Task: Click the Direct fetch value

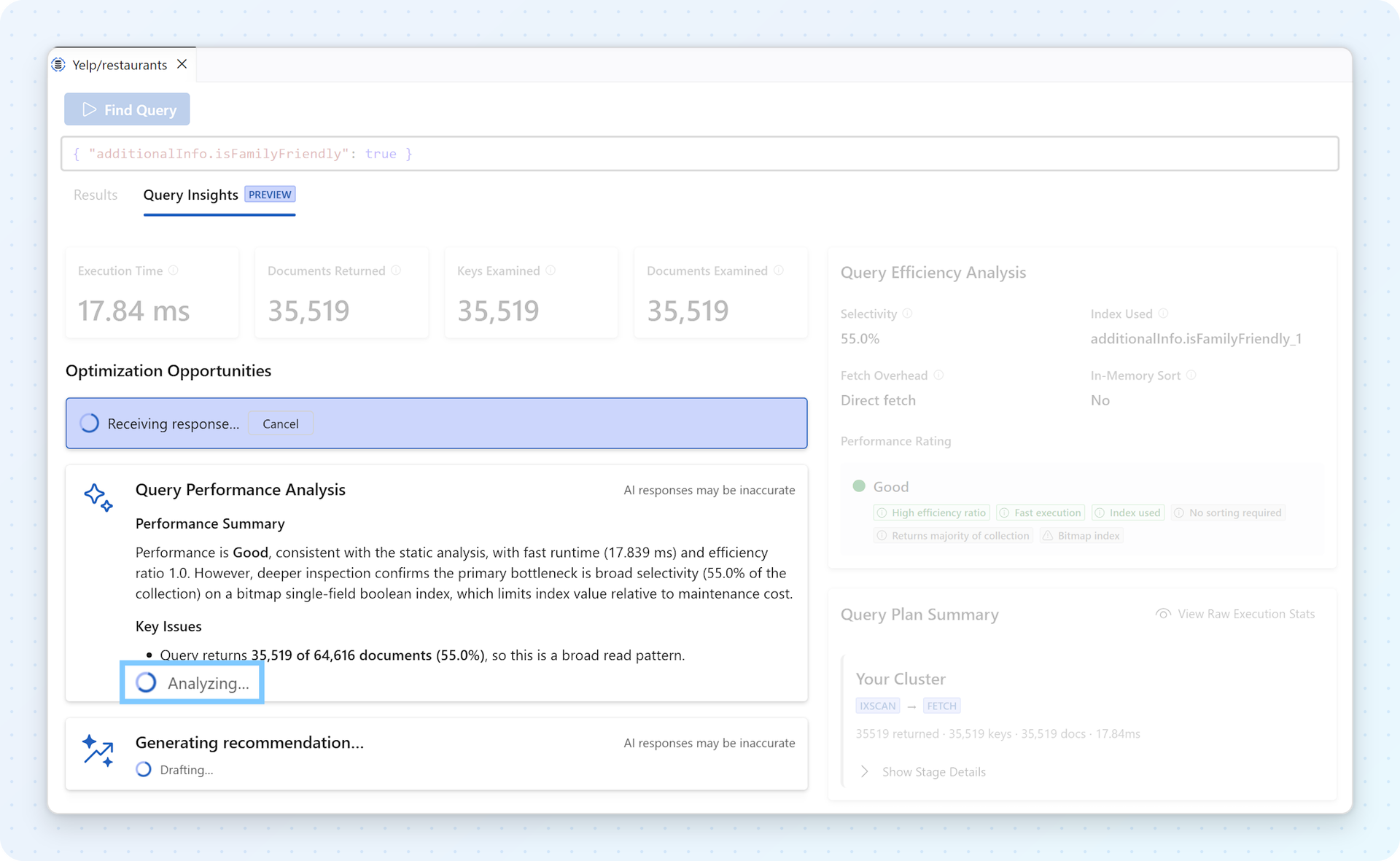Action: coord(878,400)
